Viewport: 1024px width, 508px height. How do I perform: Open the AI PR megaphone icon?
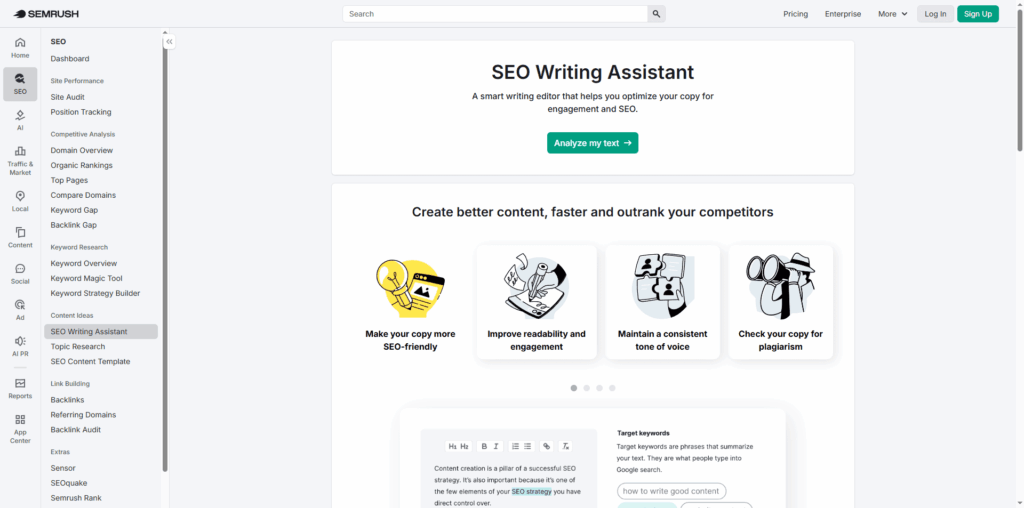tap(20, 342)
